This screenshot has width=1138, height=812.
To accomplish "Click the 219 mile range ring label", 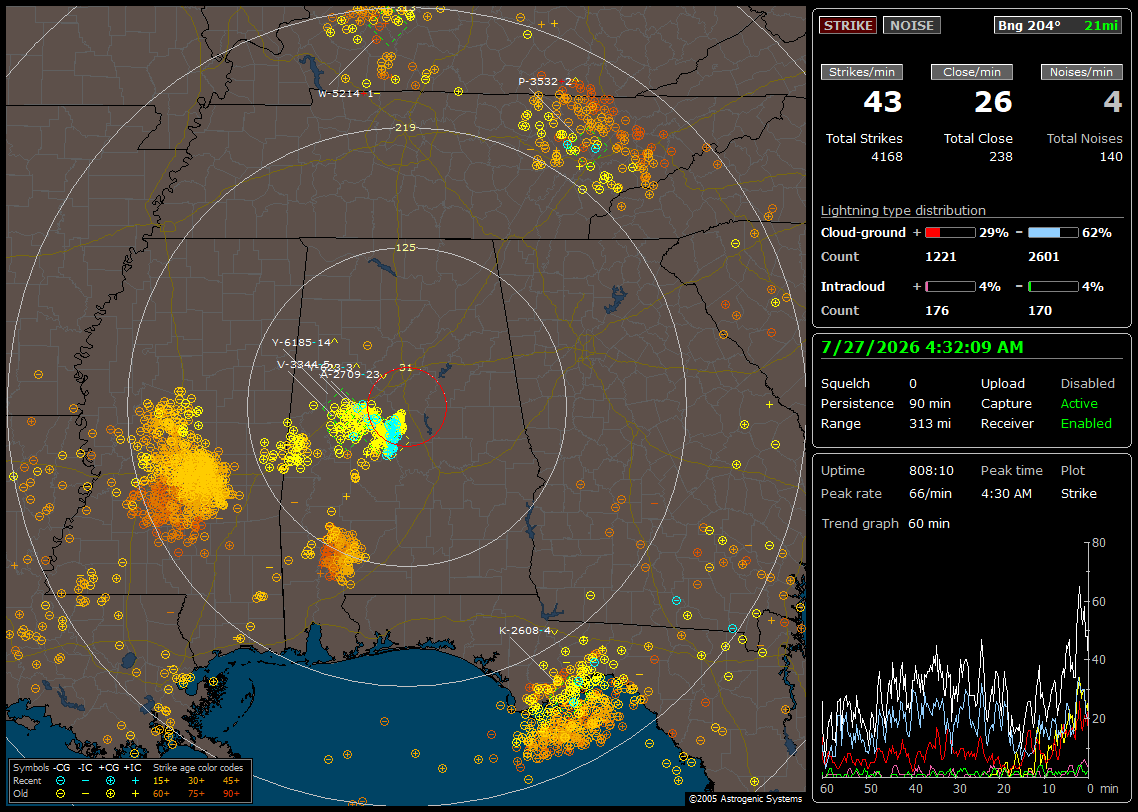I will (405, 127).
